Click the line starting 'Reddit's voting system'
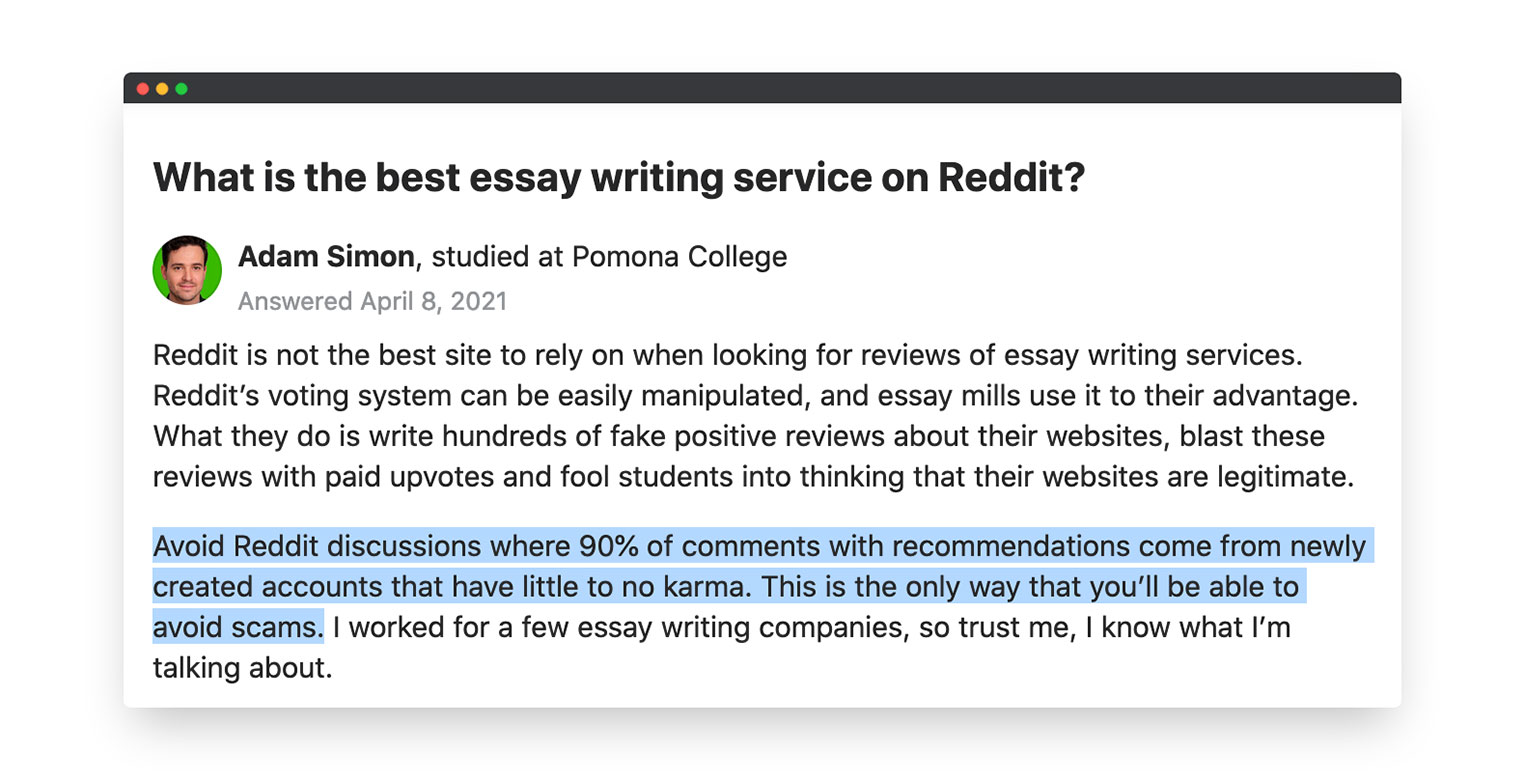Screen dimensions: 1526x780 (x=755, y=396)
